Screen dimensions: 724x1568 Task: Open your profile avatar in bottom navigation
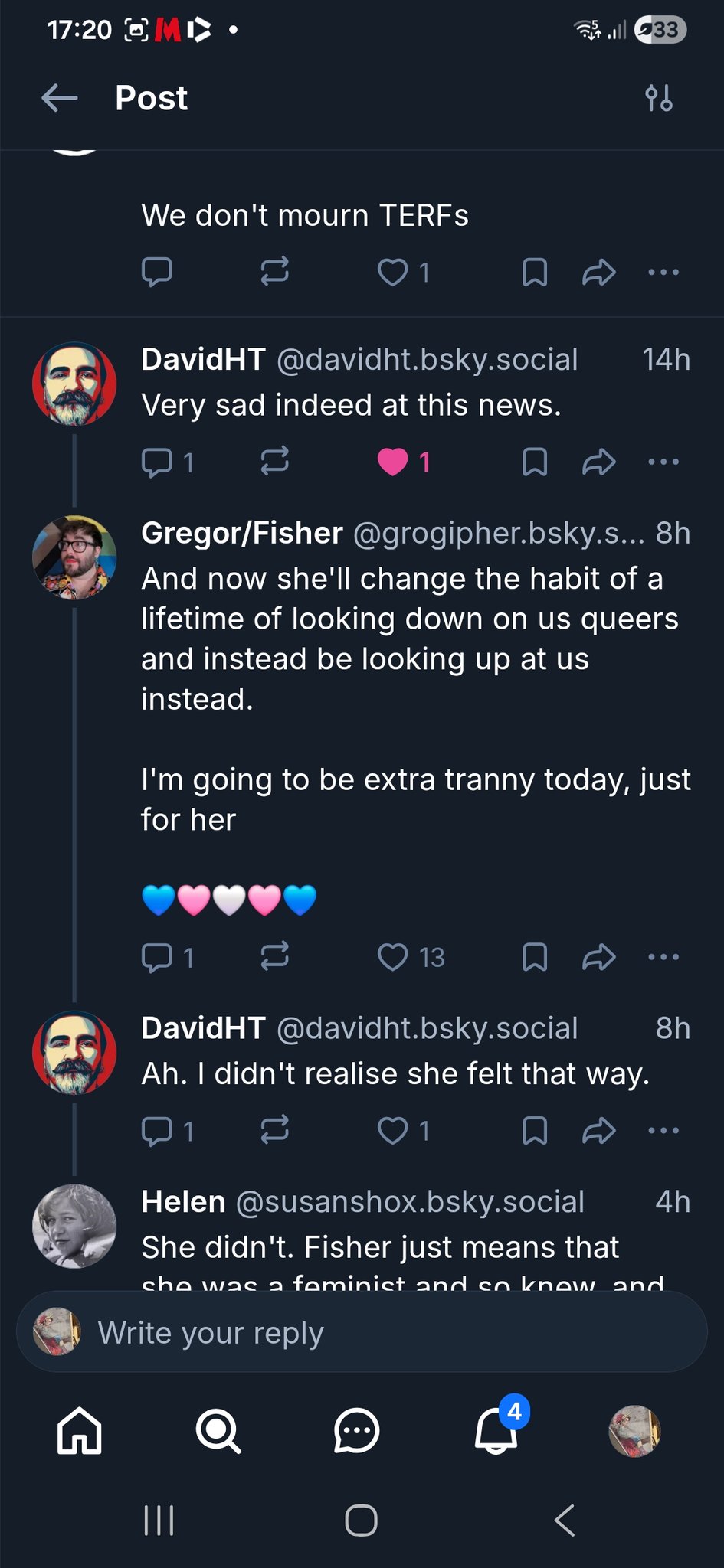click(634, 1431)
